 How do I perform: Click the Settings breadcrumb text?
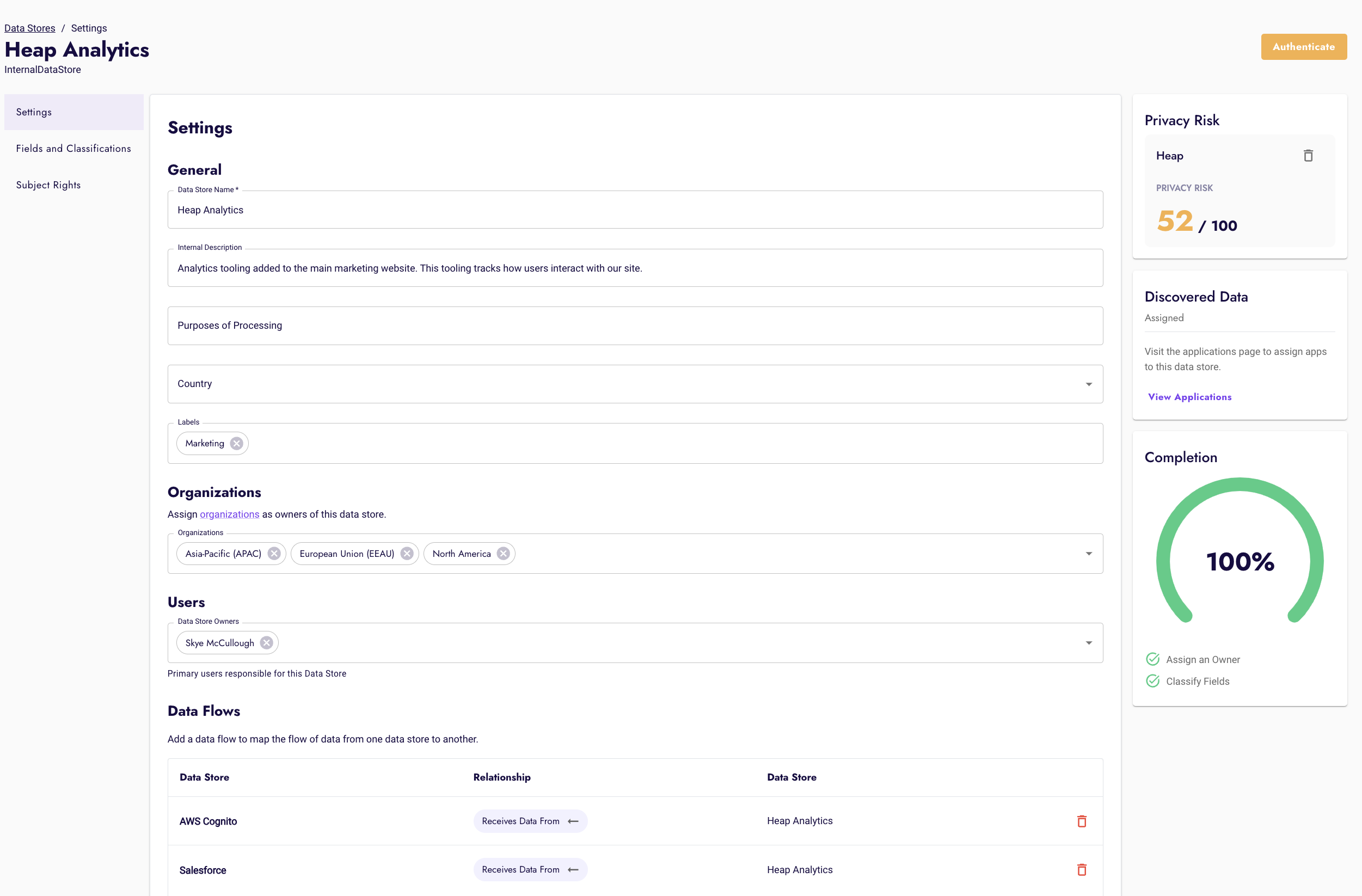tap(89, 28)
